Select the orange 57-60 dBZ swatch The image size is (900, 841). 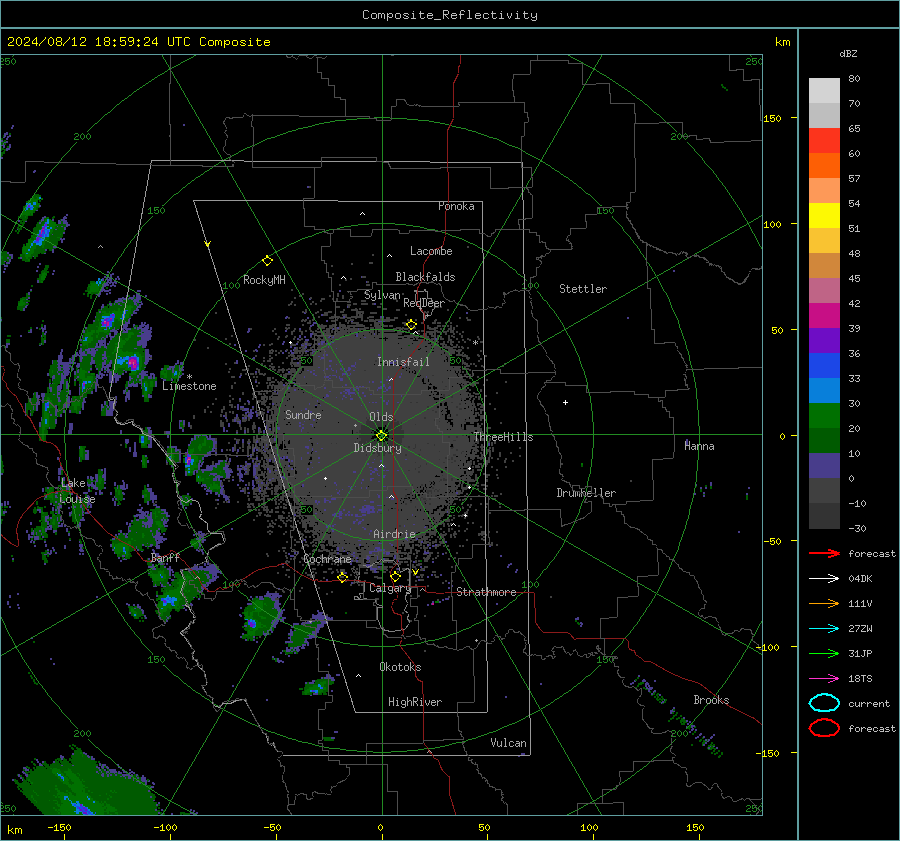tap(824, 166)
